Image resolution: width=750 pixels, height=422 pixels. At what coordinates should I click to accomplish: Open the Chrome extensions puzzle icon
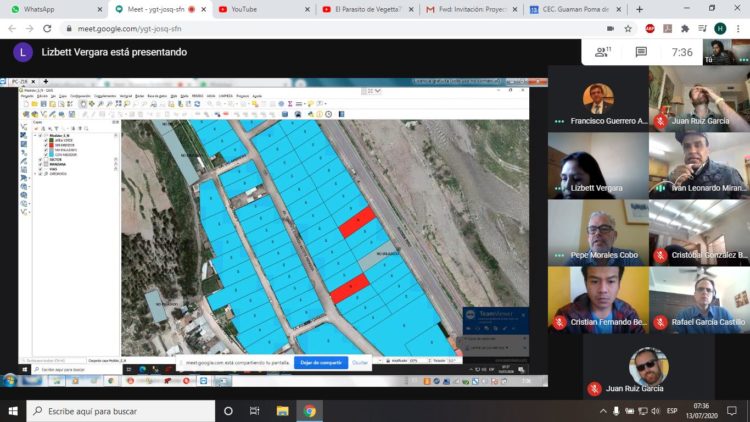685,29
